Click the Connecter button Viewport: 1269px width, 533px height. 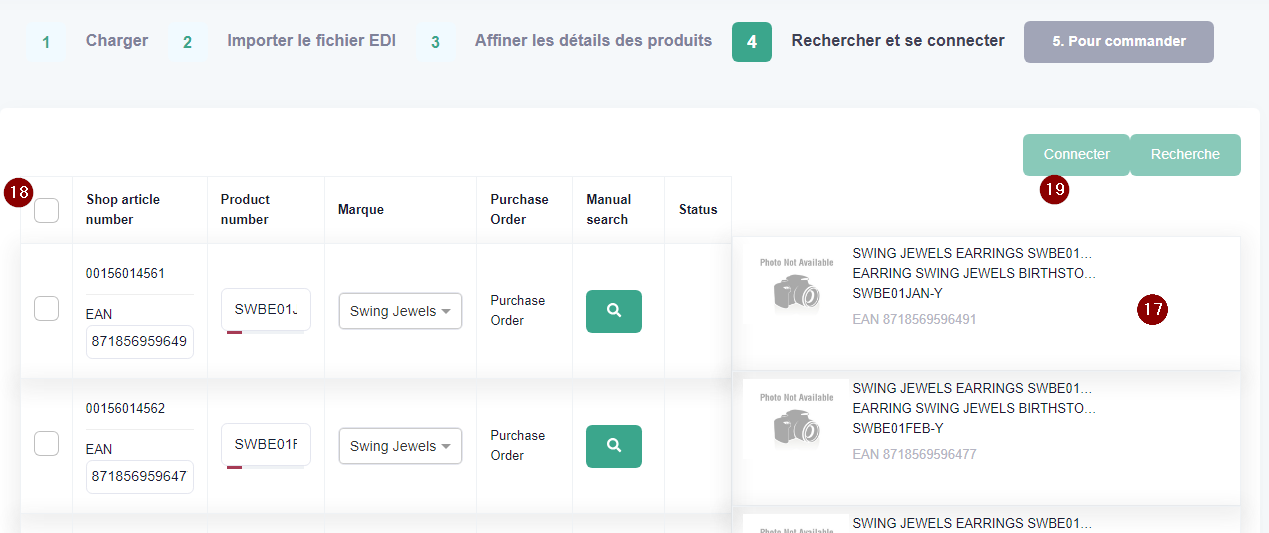[1076, 155]
